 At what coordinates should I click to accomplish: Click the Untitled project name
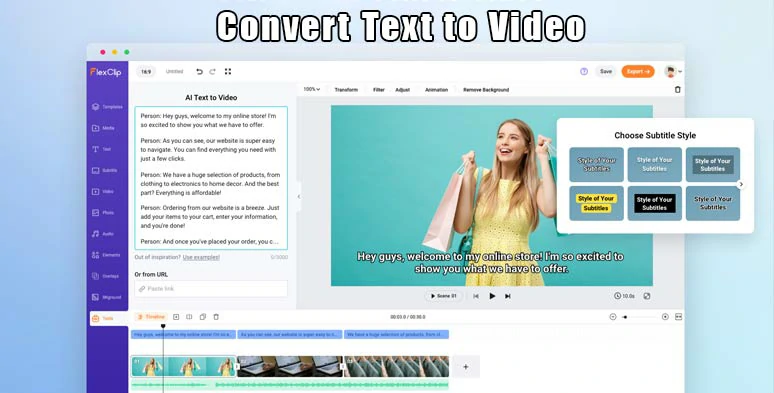tap(174, 72)
